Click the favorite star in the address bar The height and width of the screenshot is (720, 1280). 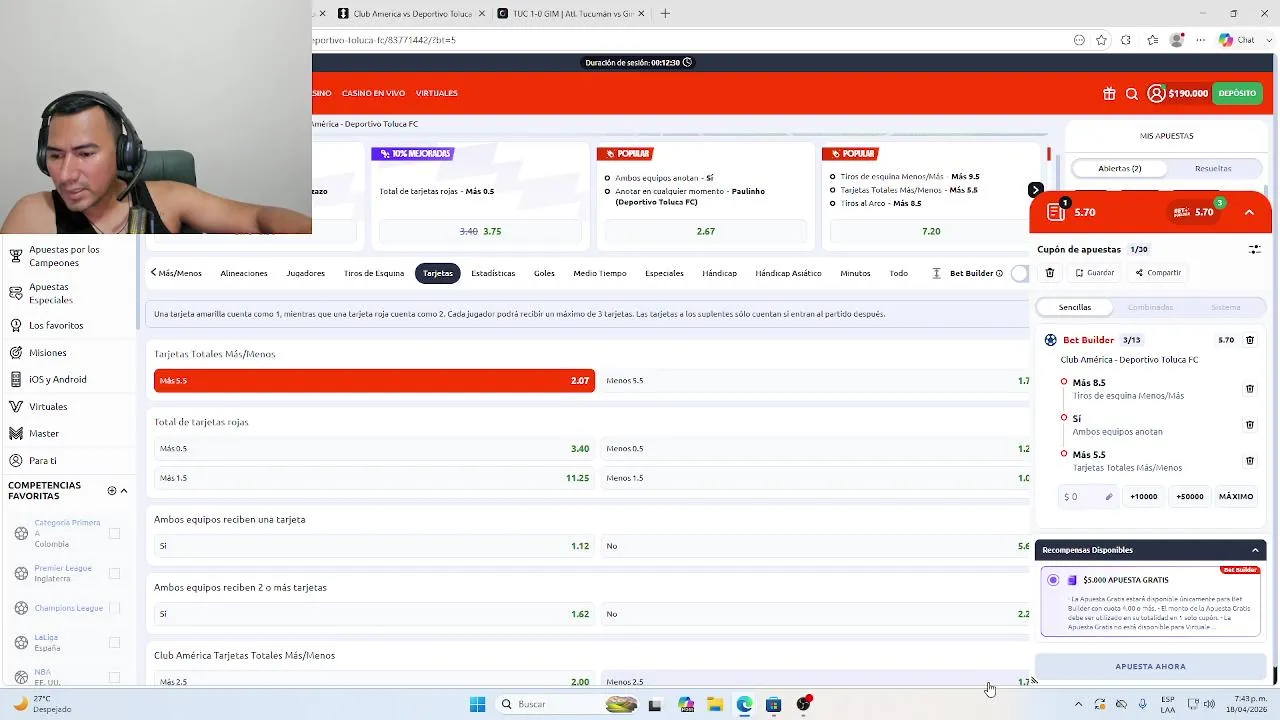tap(1101, 40)
